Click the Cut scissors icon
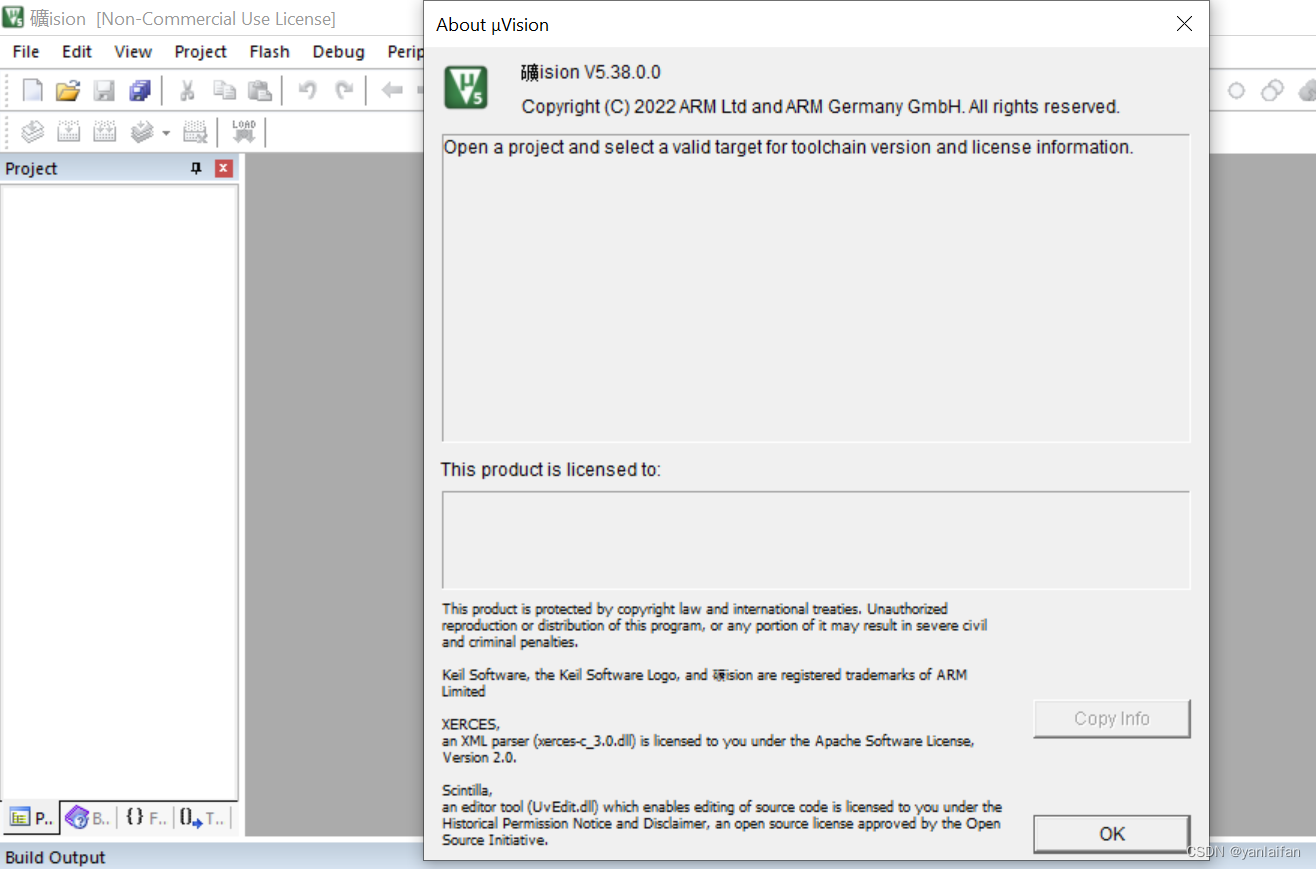 (x=186, y=91)
